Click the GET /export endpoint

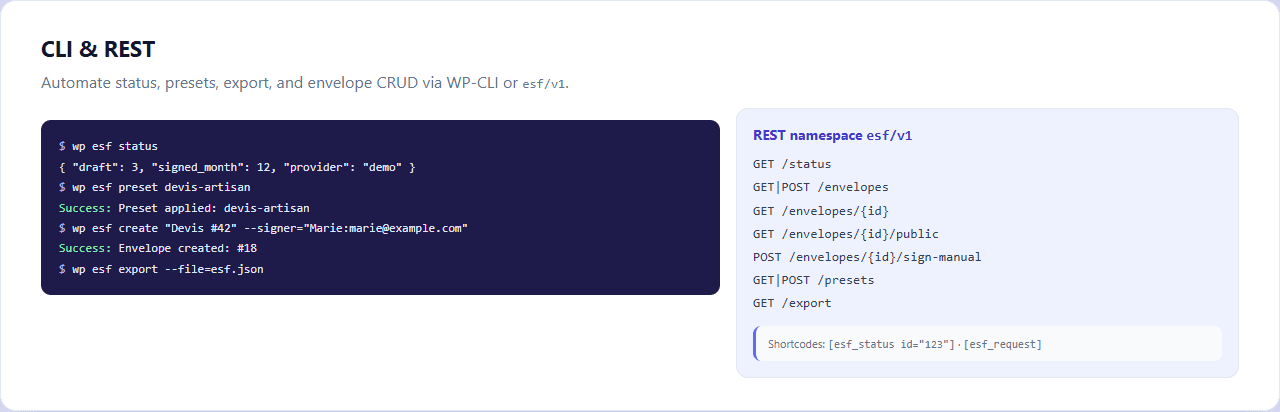click(792, 303)
